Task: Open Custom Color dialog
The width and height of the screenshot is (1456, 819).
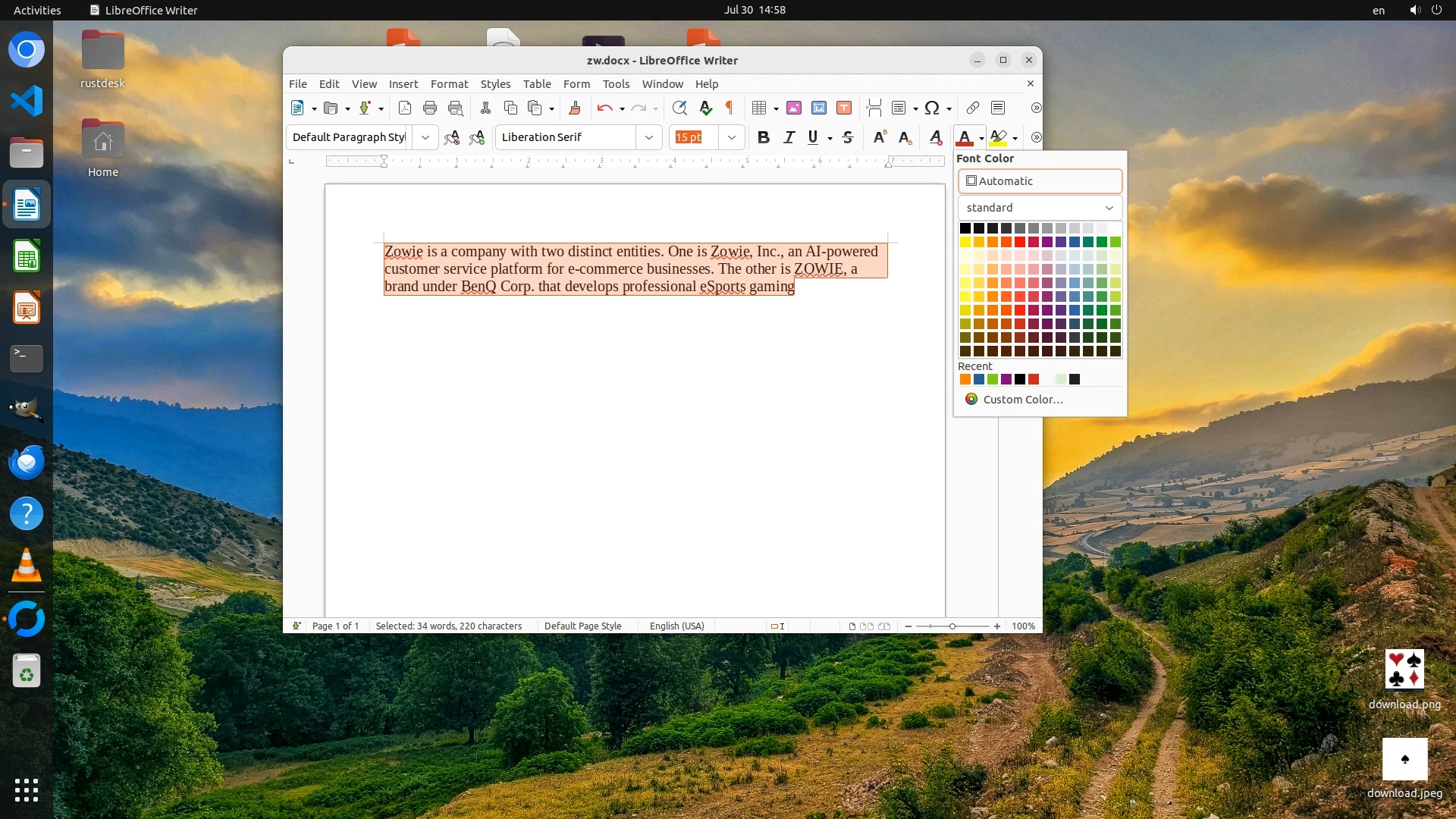Action: (x=1022, y=400)
